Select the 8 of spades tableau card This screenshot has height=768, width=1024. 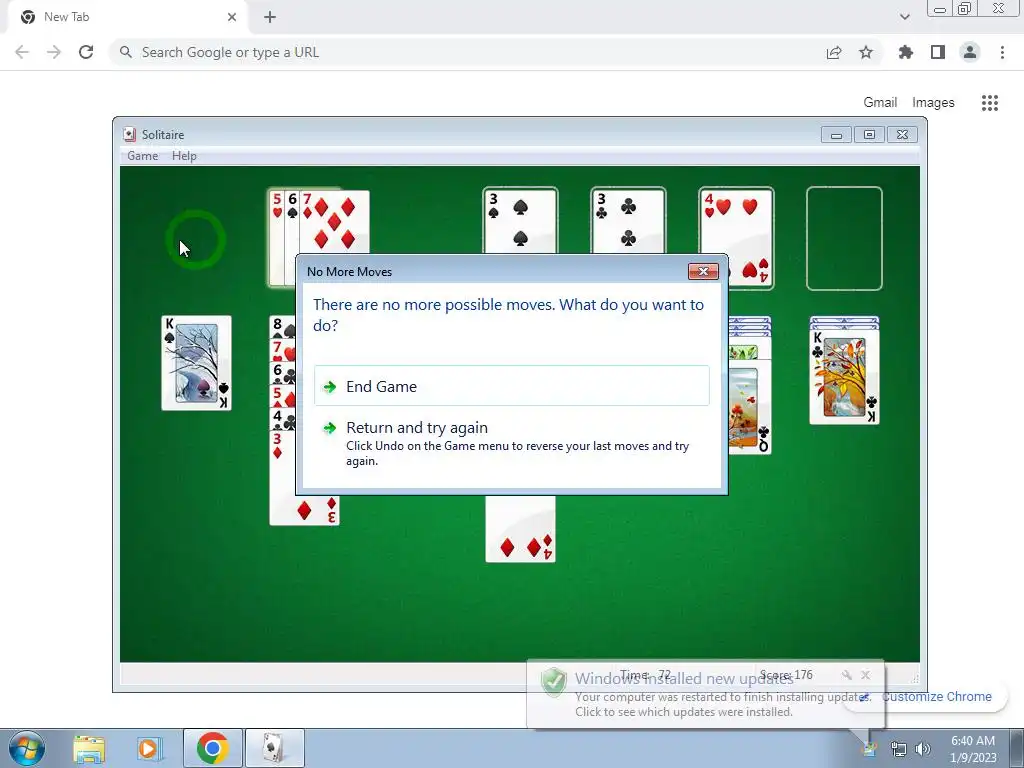(x=282, y=328)
